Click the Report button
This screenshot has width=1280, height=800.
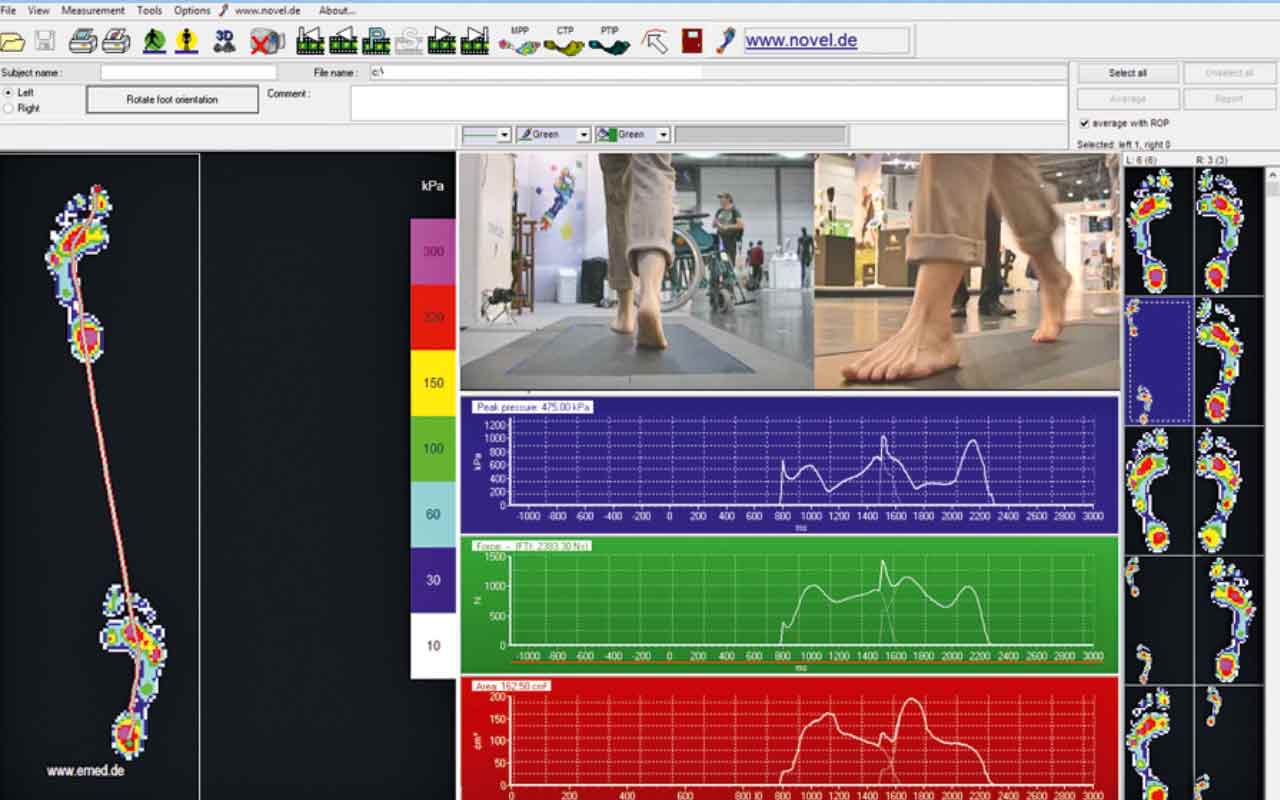pyautogui.click(x=1230, y=99)
